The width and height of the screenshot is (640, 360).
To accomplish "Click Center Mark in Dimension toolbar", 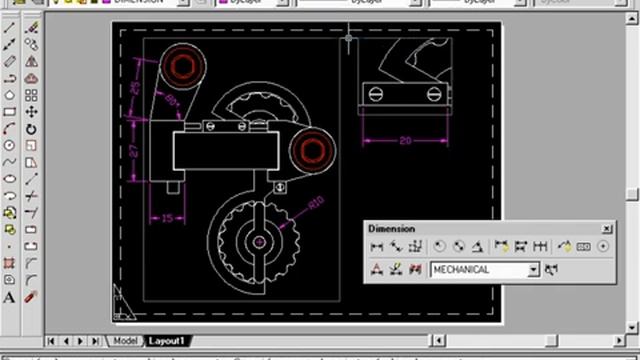I will click(x=603, y=247).
